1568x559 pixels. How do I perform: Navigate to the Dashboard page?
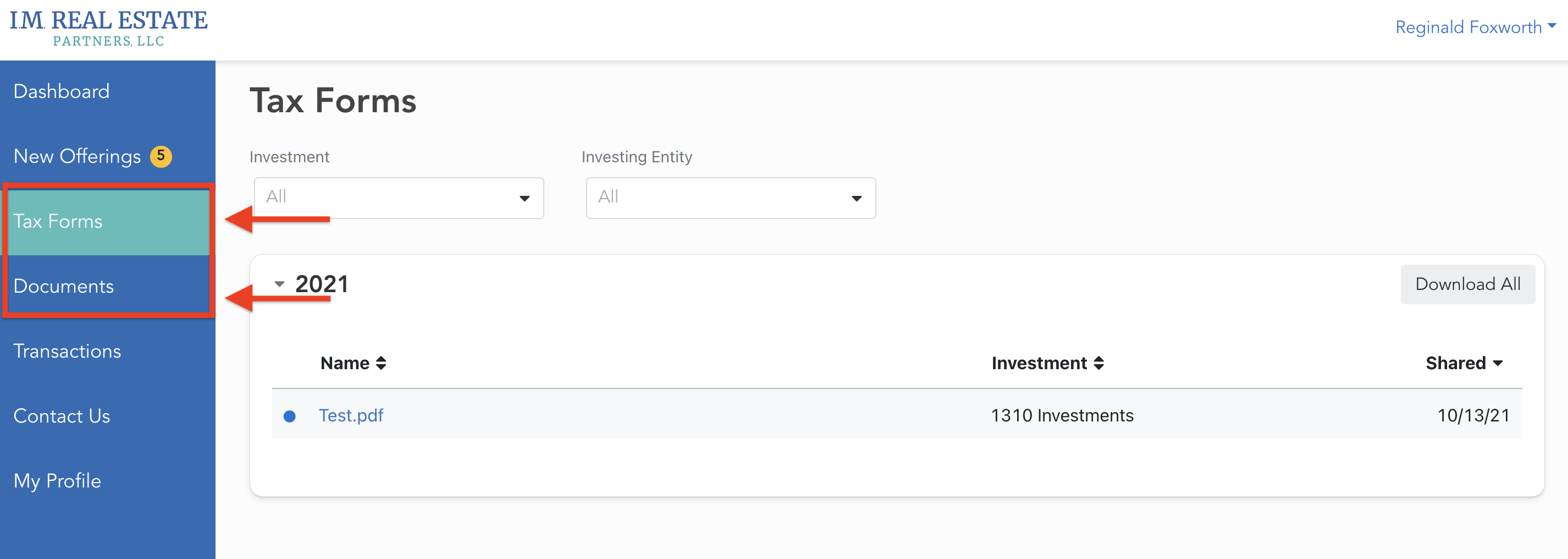(x=61, y=91)
